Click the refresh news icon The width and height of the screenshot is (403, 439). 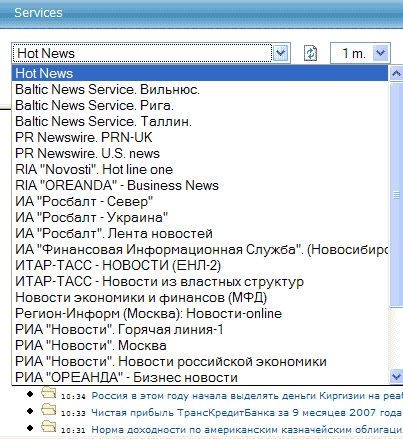coord(310,53)
